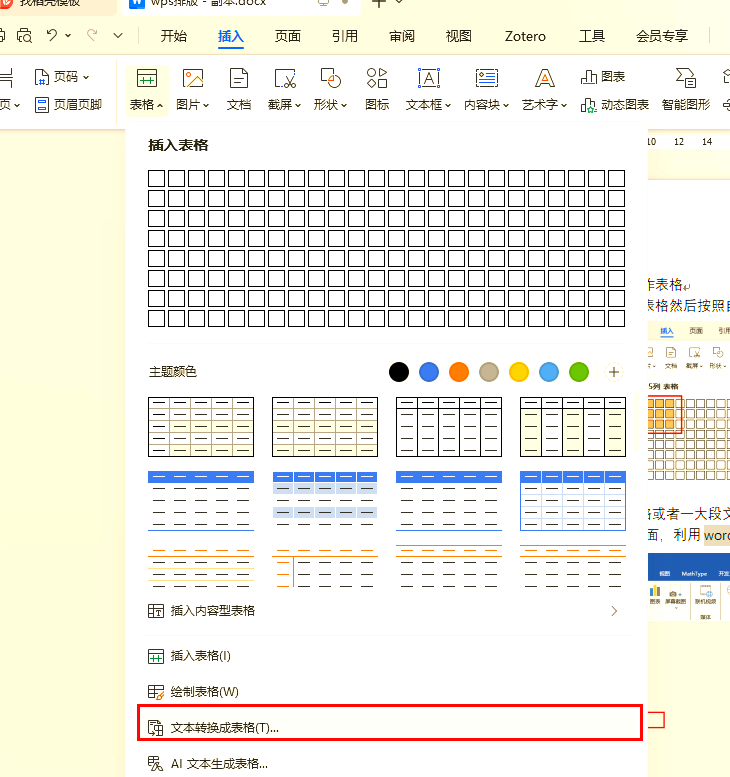Viewport: 730px width, 777px height.
Task: Insert a picture via 图片 icon
Action: point(193,79)
